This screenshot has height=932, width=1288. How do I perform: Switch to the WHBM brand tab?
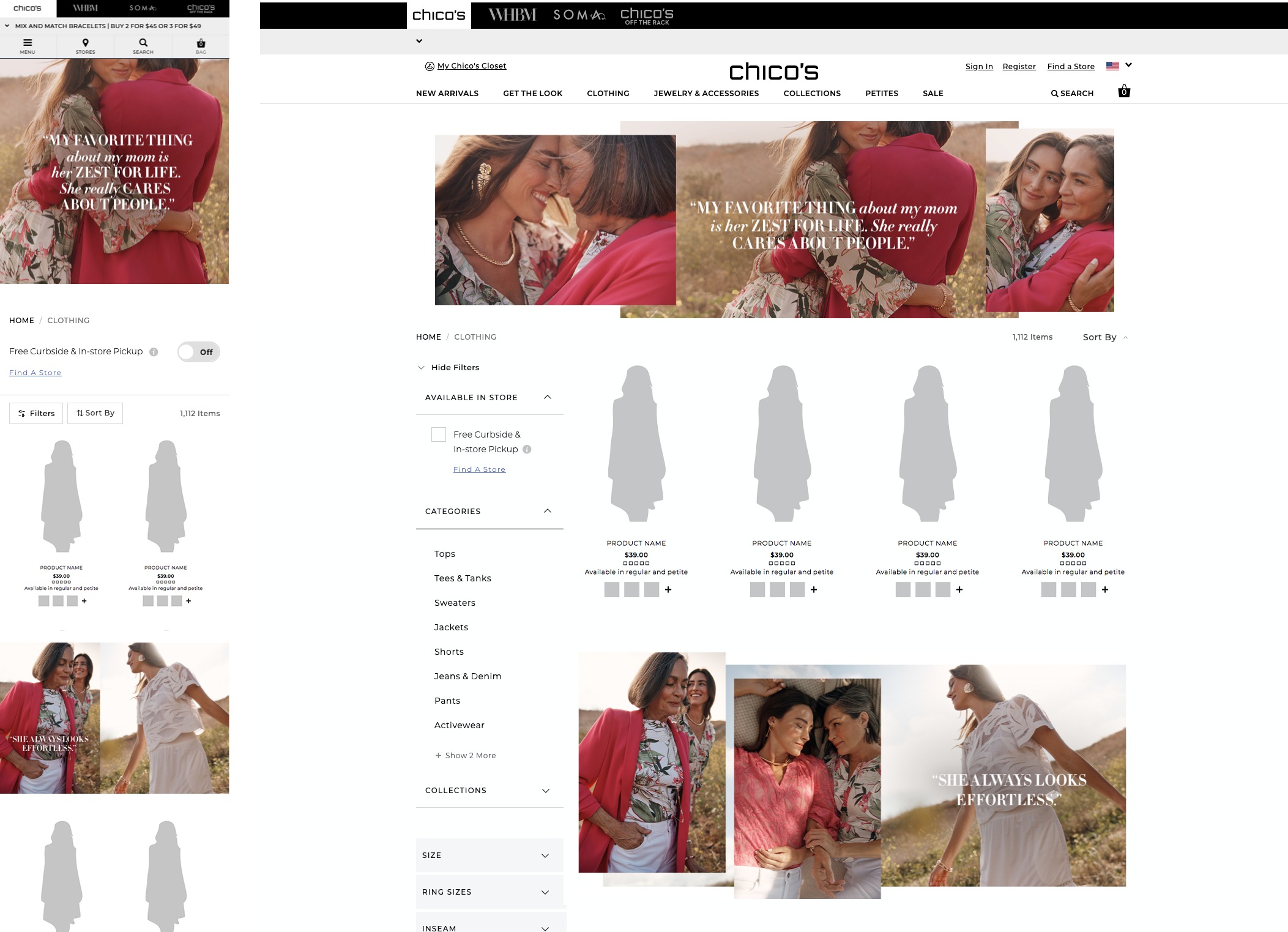coord(512,15)
